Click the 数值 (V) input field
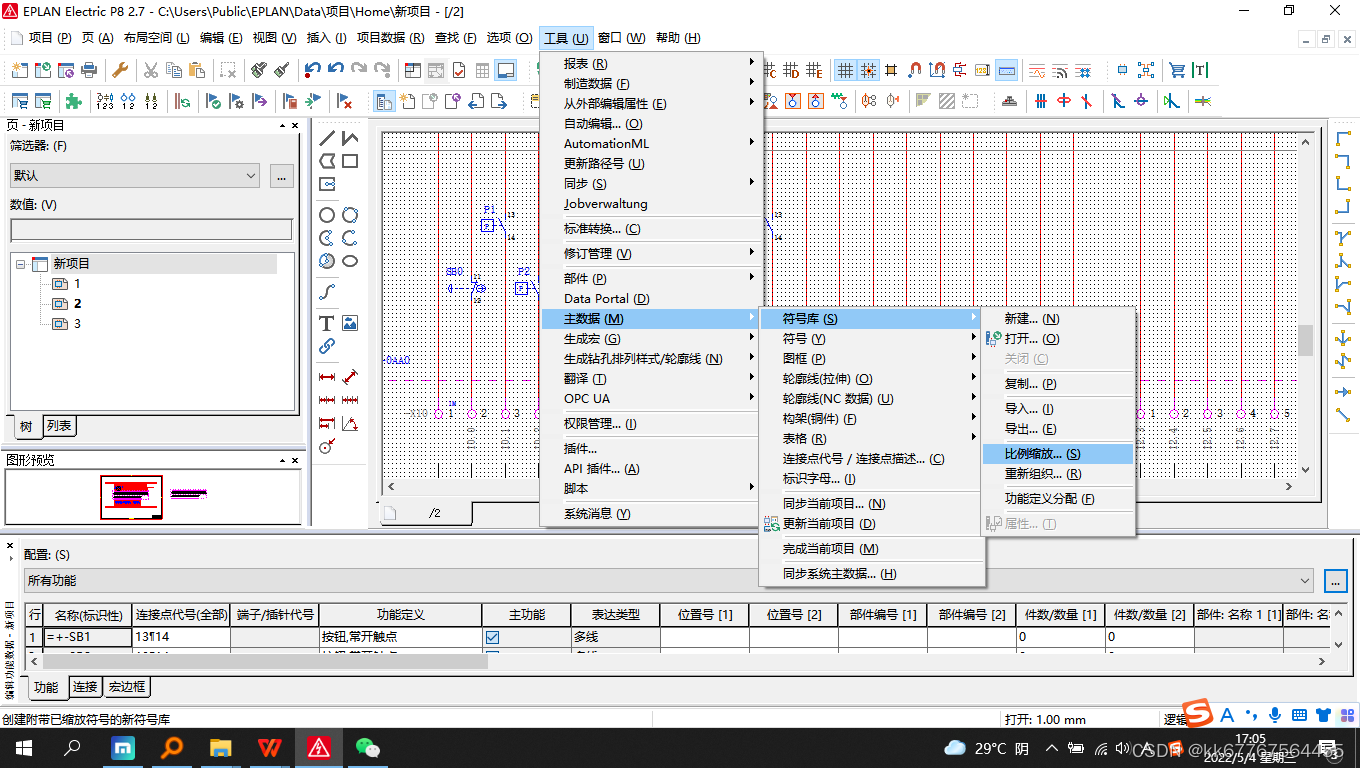The width and height of the screenshot is (1360, 768). 151,230
